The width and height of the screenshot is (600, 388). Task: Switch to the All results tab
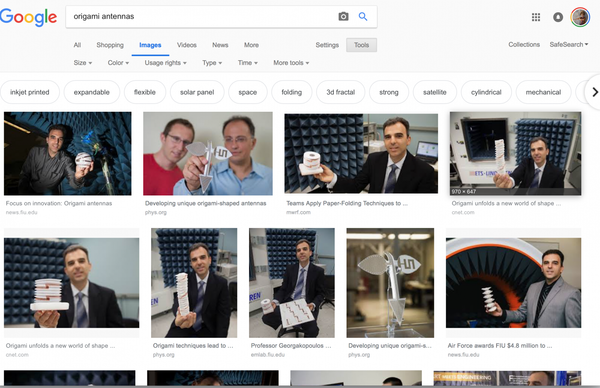tap(77, 45)
